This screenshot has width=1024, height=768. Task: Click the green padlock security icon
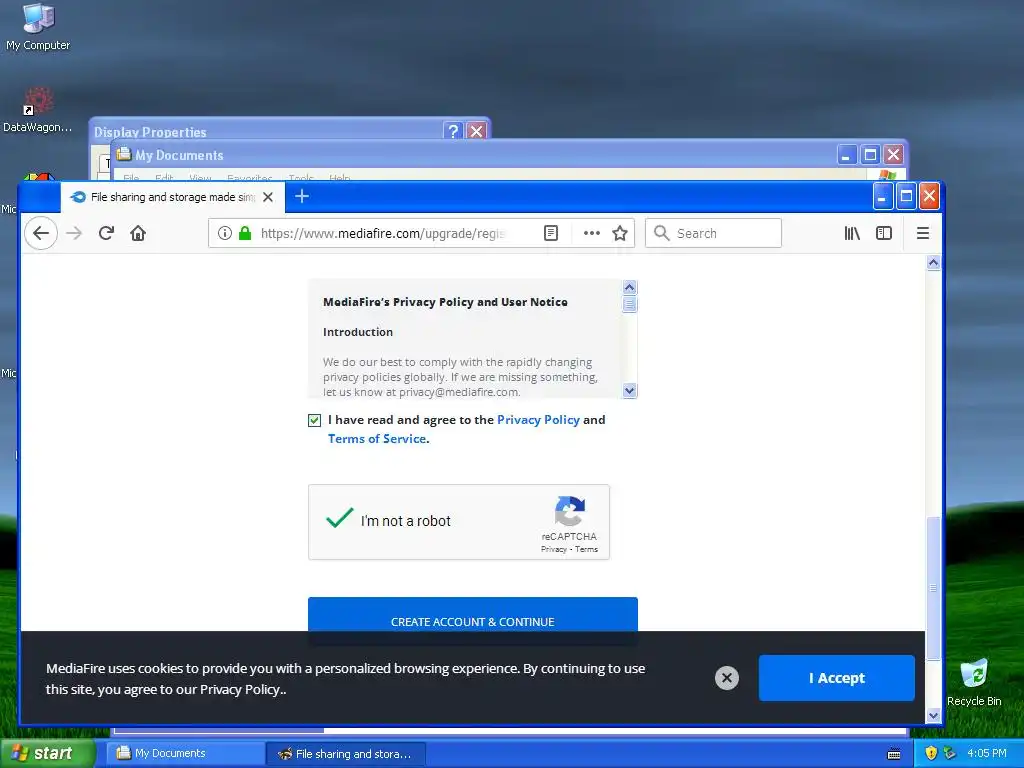[x=245, y=233]
